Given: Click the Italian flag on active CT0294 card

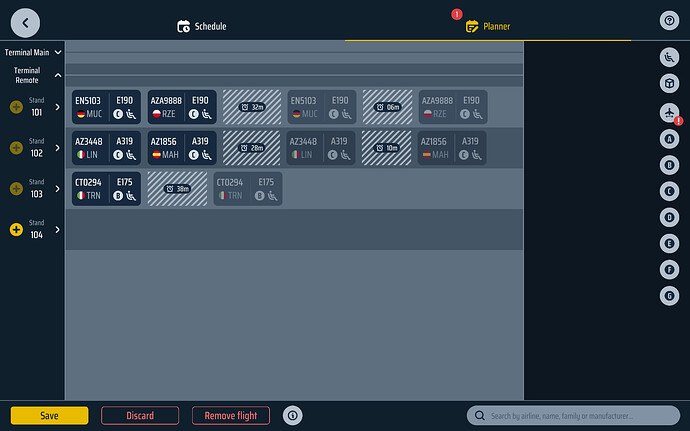Looking at the screenshot, I should 81,195.
